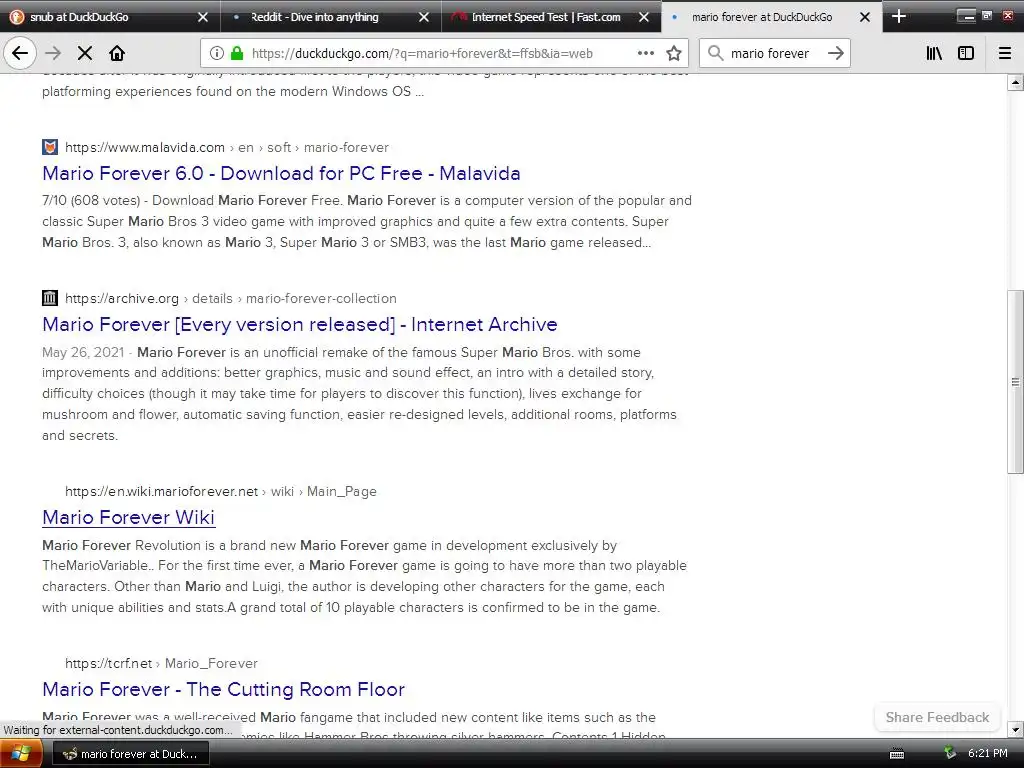Open a new tab
1024x768 pixels.
point(899,16)
